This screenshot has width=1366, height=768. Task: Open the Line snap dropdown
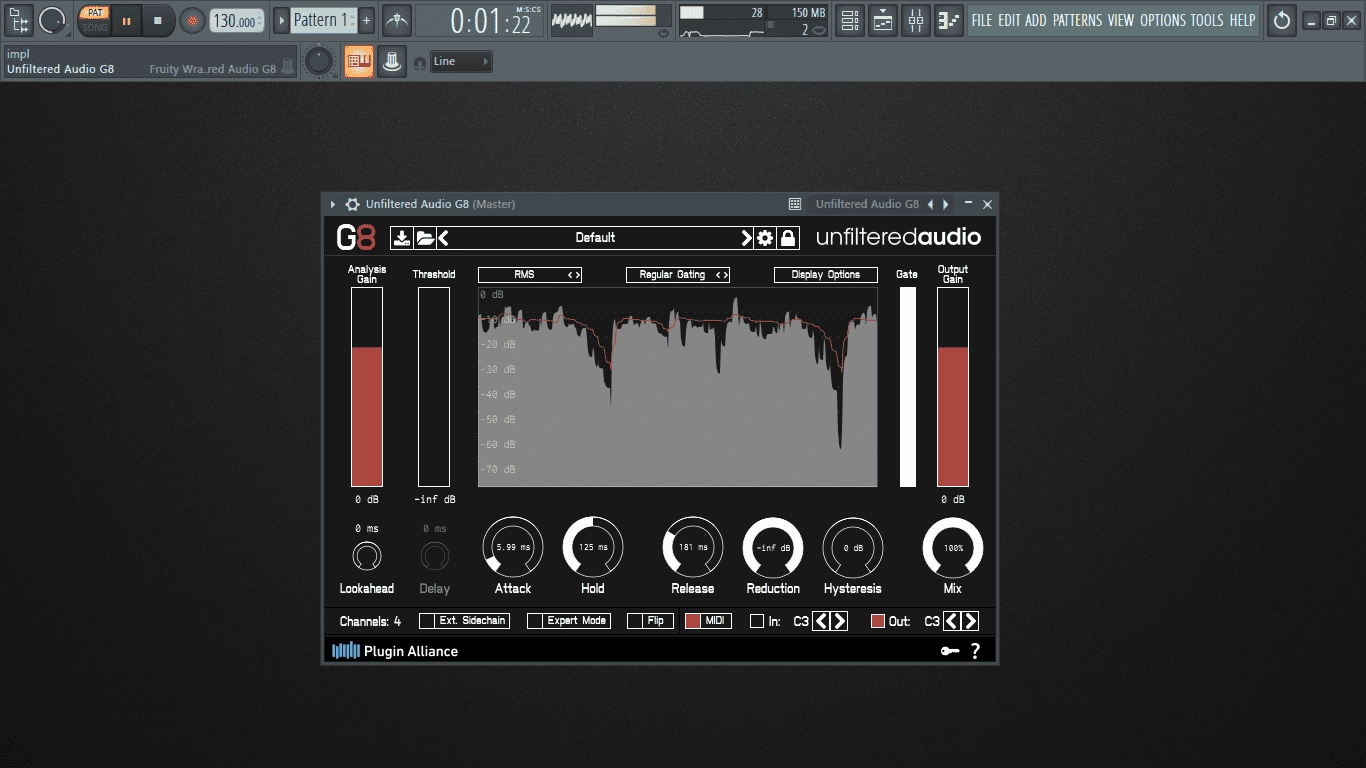tap(461, 62)
